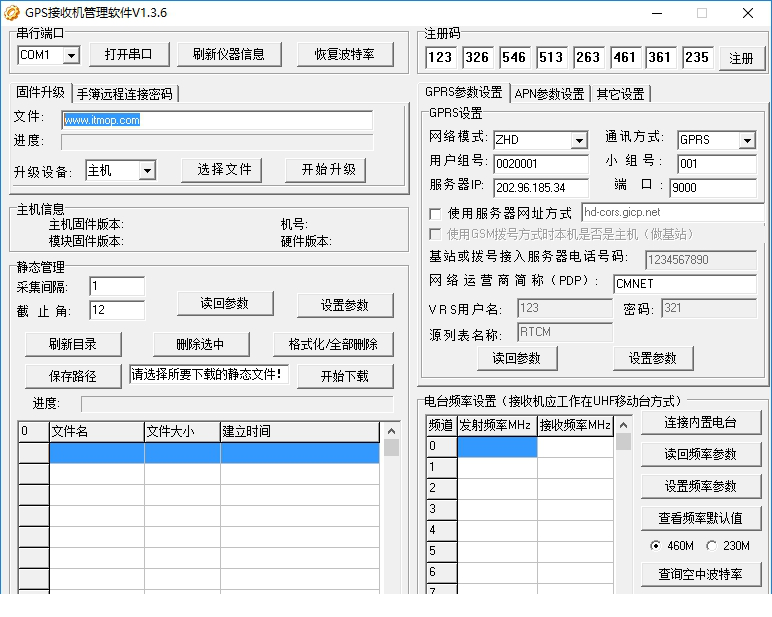Click the 用户组号 field 0020001
This screenshot has height=617, width=772.
541,163
